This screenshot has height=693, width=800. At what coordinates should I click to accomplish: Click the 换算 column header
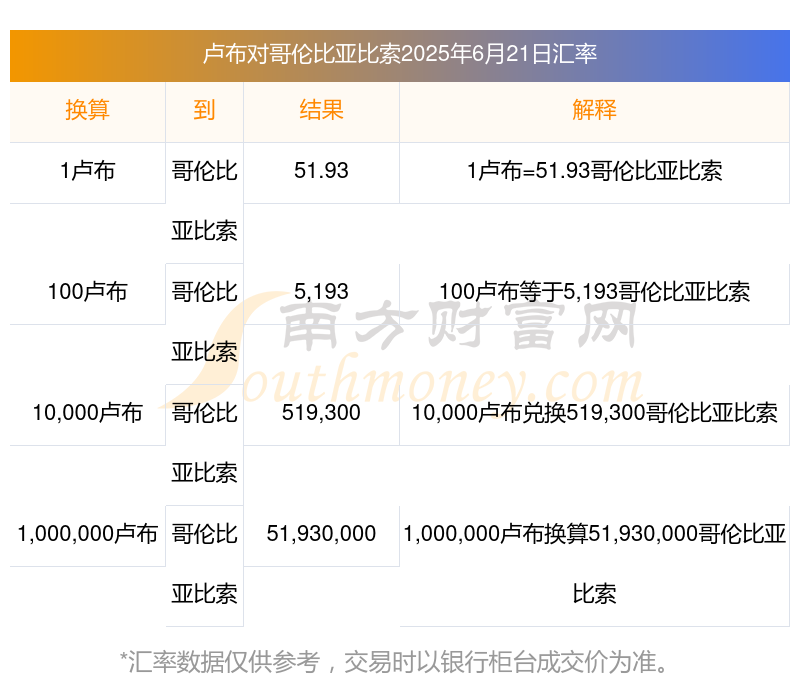click(87, 110)
